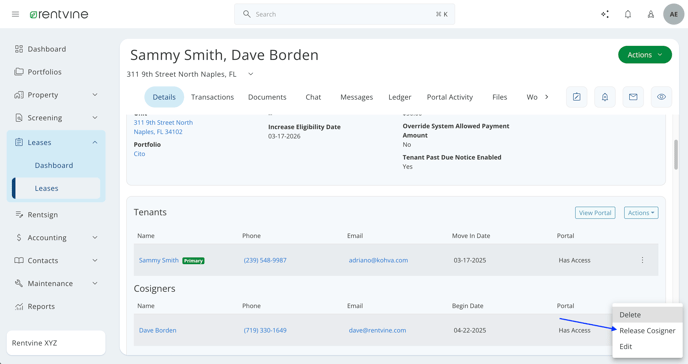Open the Tenants Actions dropdown

pos(641,213)
